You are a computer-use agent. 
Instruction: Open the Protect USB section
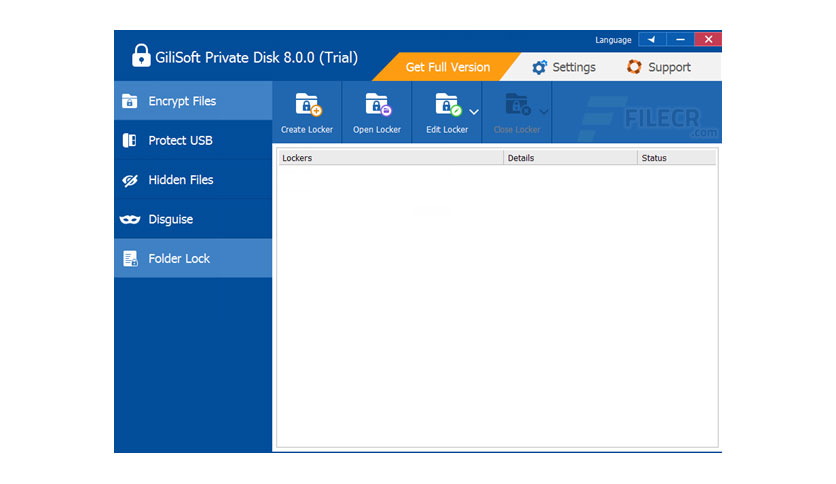[193, 140]
